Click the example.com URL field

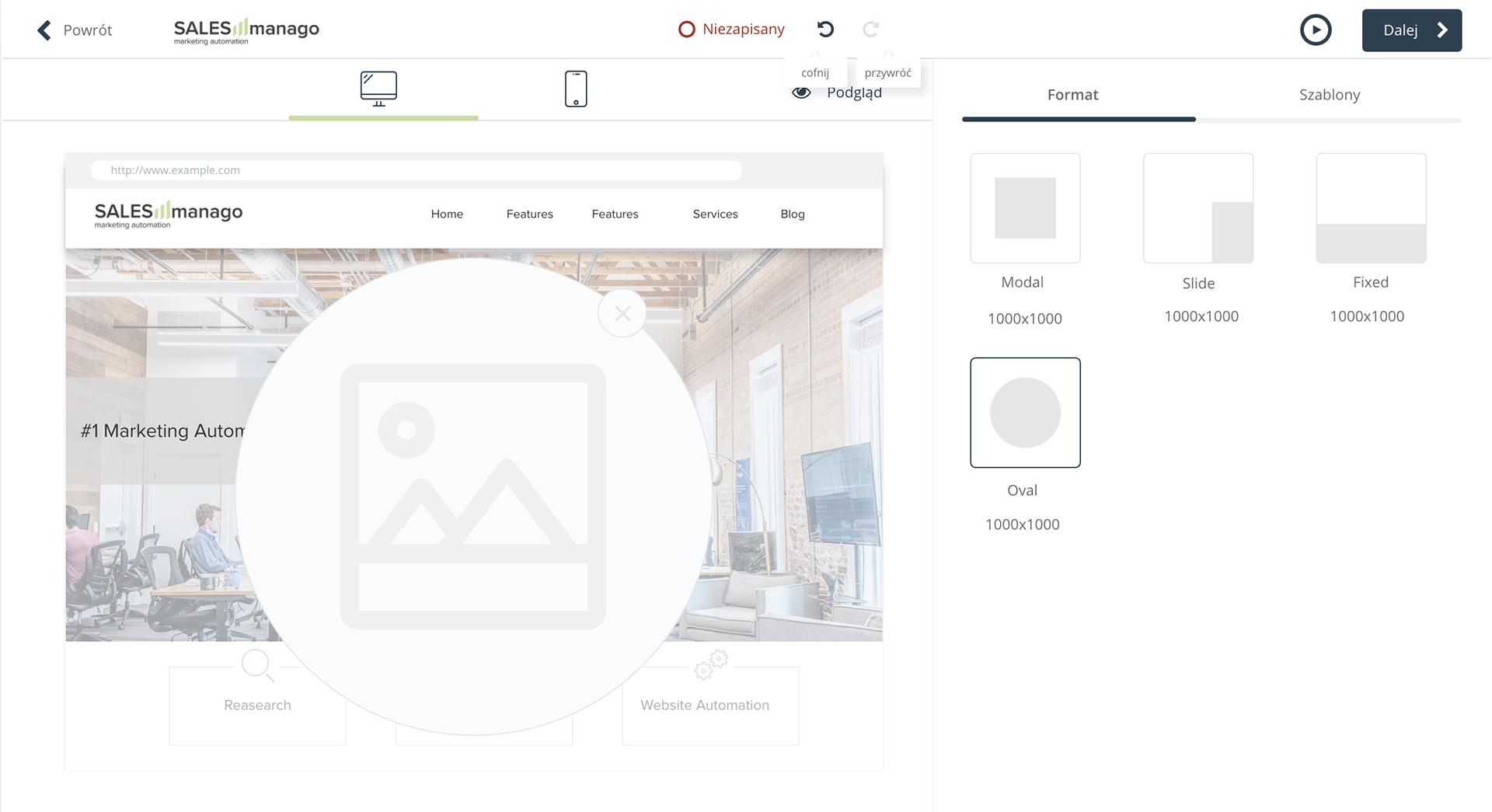click(x=417, y=170)
